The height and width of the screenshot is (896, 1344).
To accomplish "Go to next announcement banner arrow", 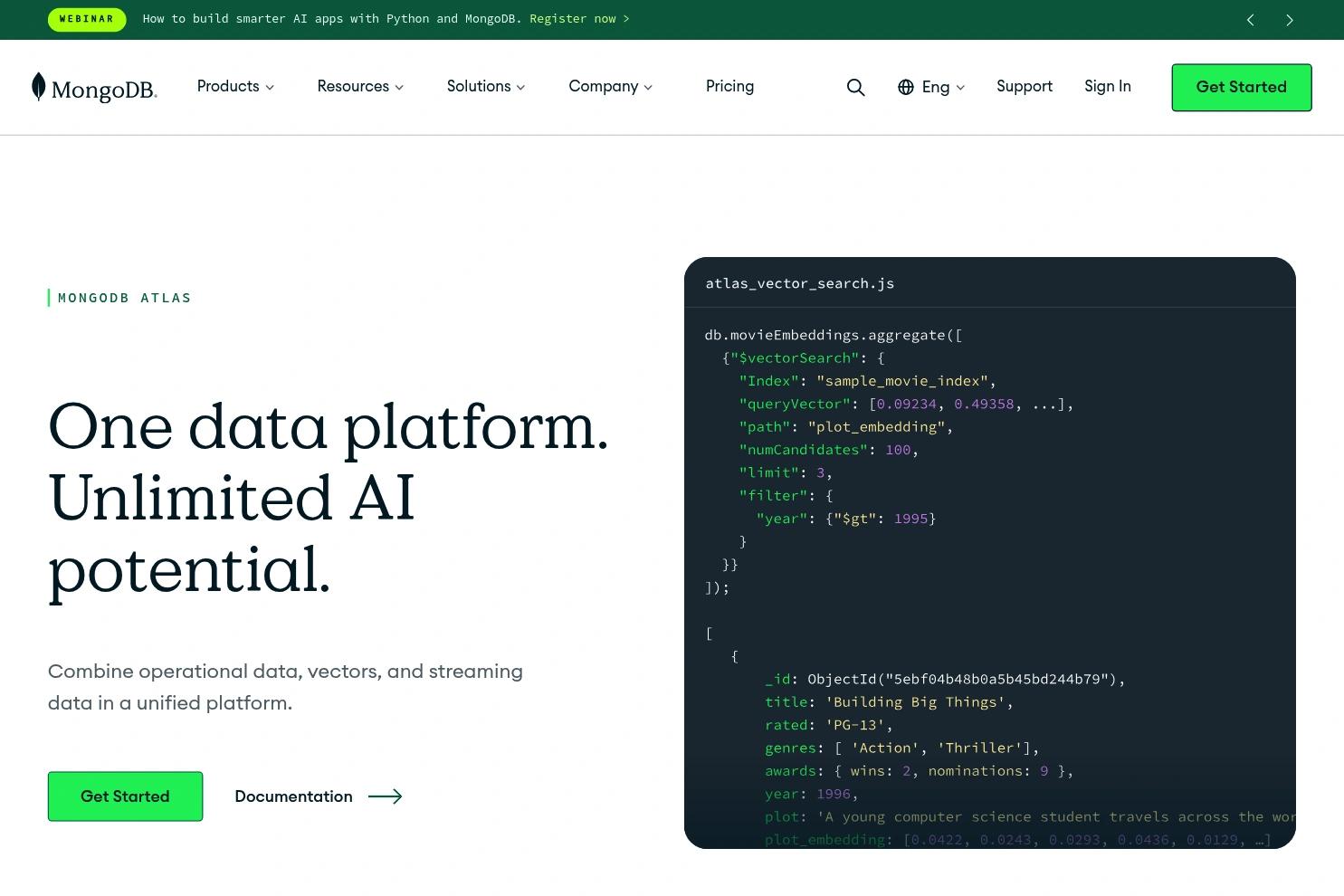I will (x=1290, y=20).
